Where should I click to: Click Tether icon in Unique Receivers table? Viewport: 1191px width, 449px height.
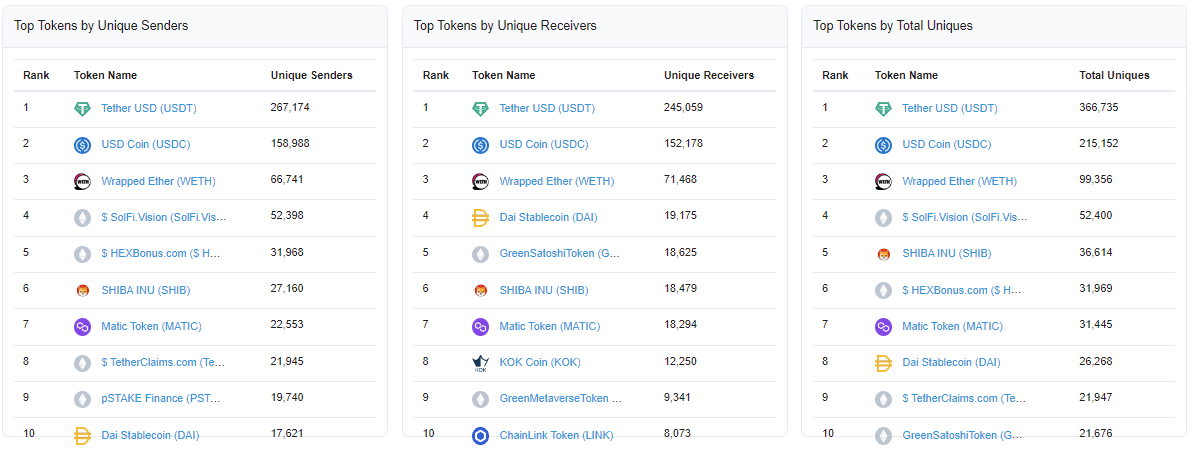[480, 109]
